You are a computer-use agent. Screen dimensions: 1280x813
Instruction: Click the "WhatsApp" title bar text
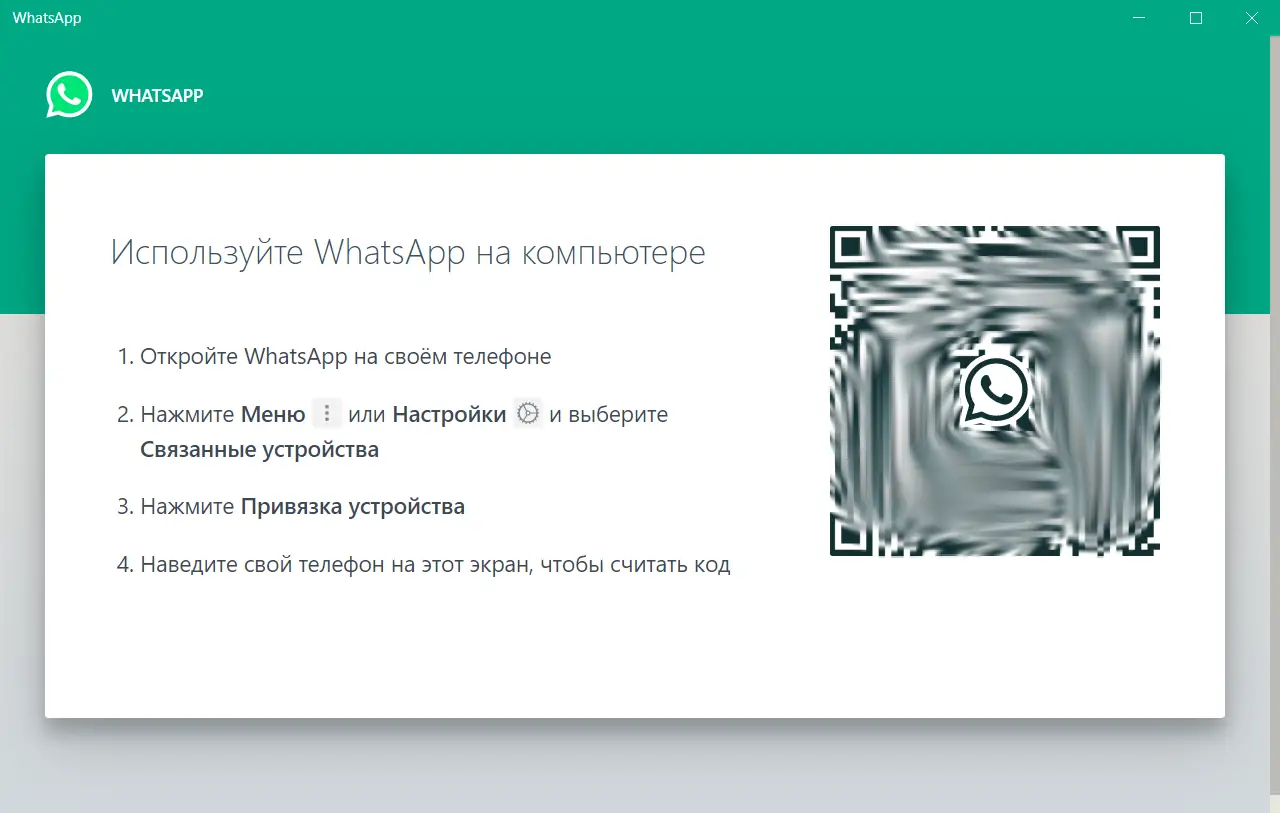(x=47, y=18)
